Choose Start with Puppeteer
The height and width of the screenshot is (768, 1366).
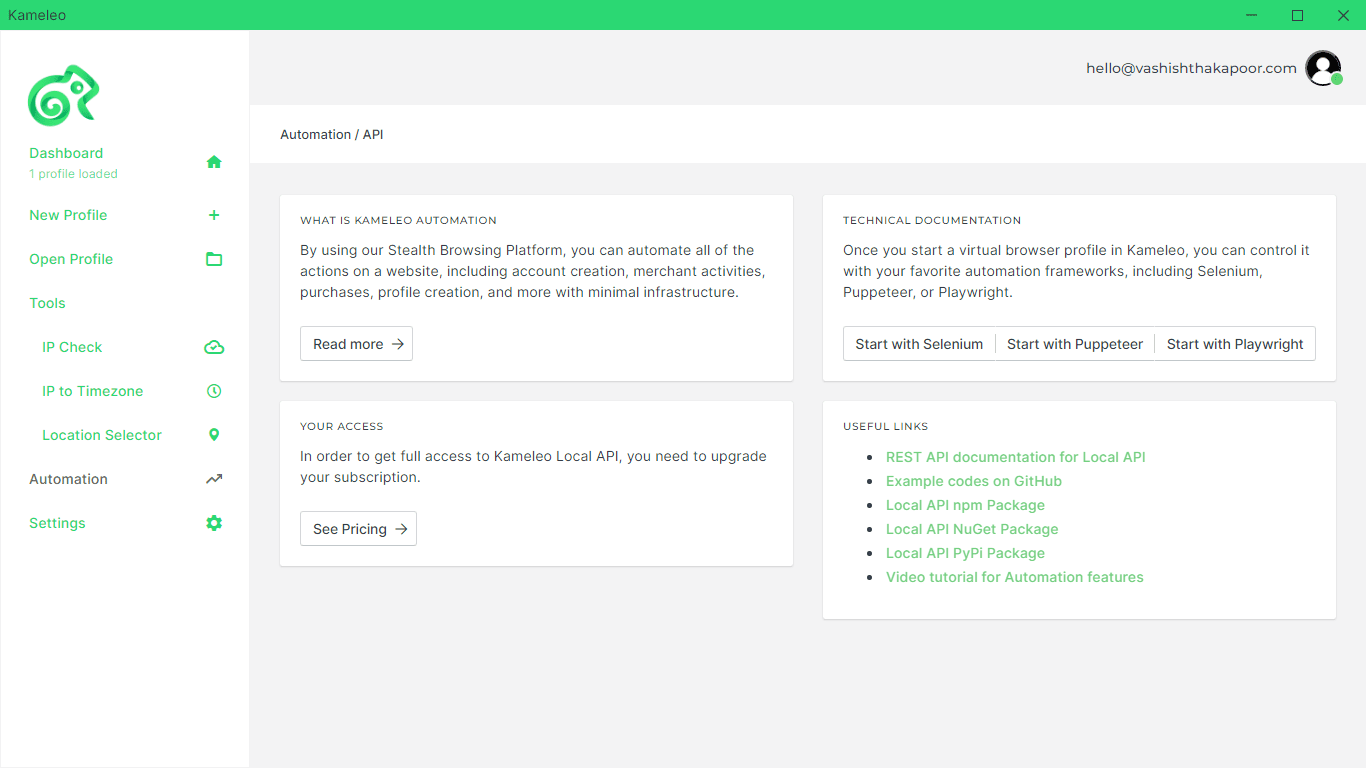[1075, 344]
